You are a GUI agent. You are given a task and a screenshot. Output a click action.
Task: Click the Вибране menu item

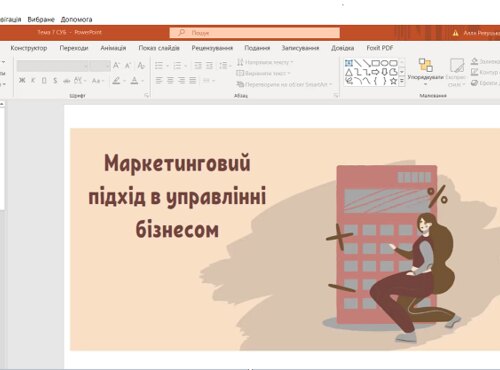click(41, 19)
